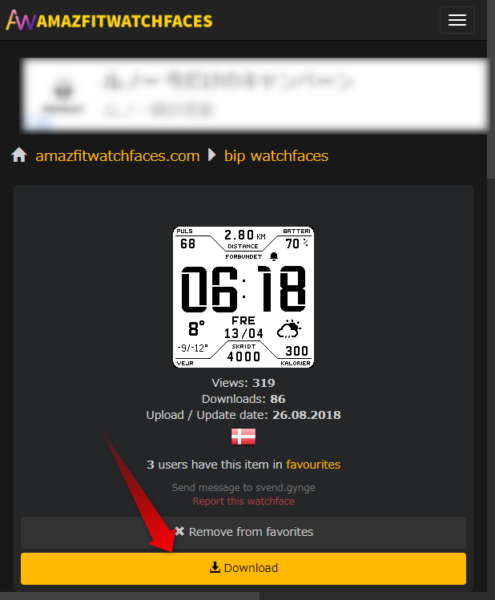This screenshot has height=600, width=495.
Task: Click the blurred advertisement banner
Action: [254, 94]
